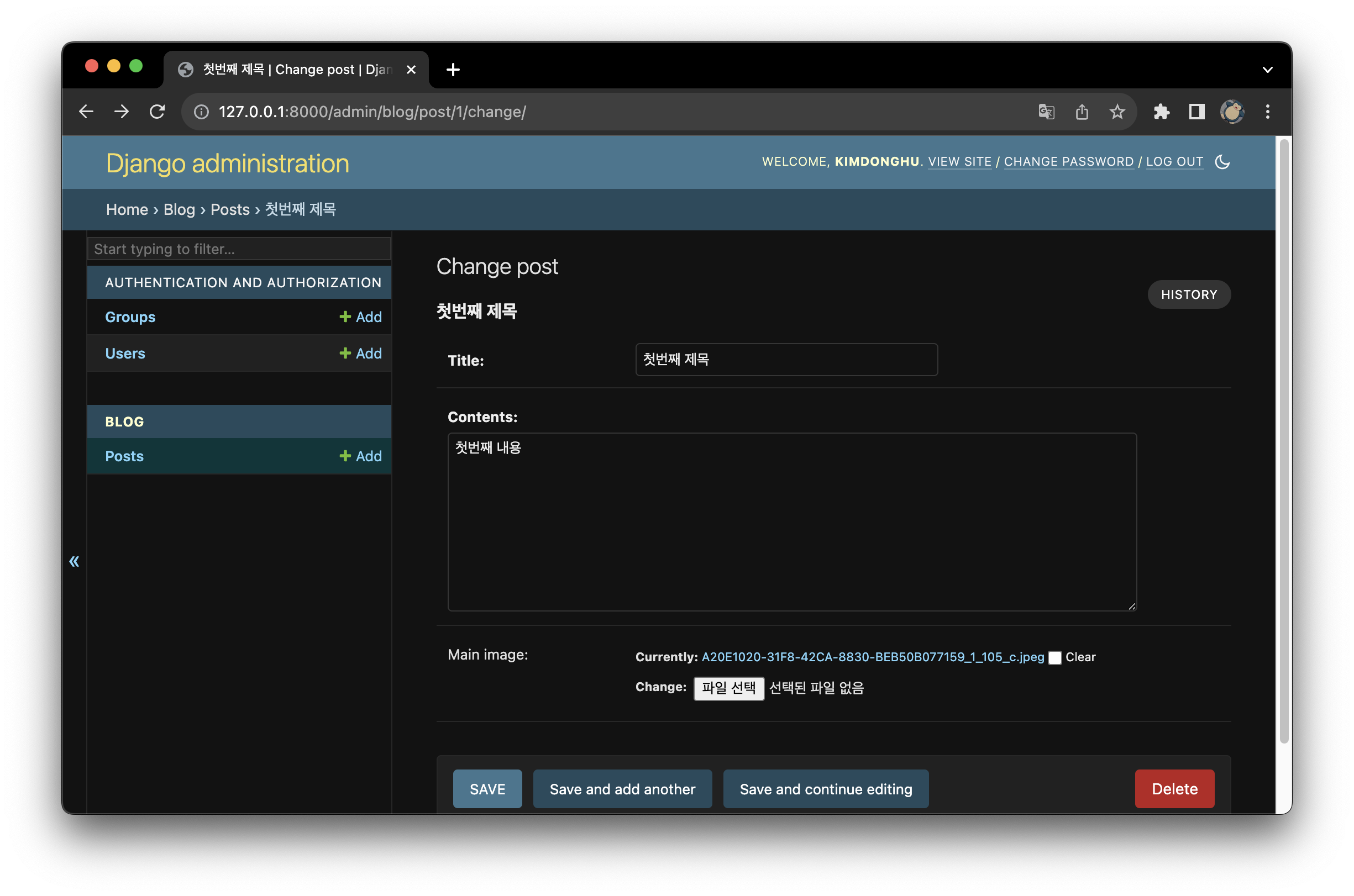This screenshot has width=1354, height=896.
Task: Open the Authentication and Authorization section
Action: coord(243,282)
